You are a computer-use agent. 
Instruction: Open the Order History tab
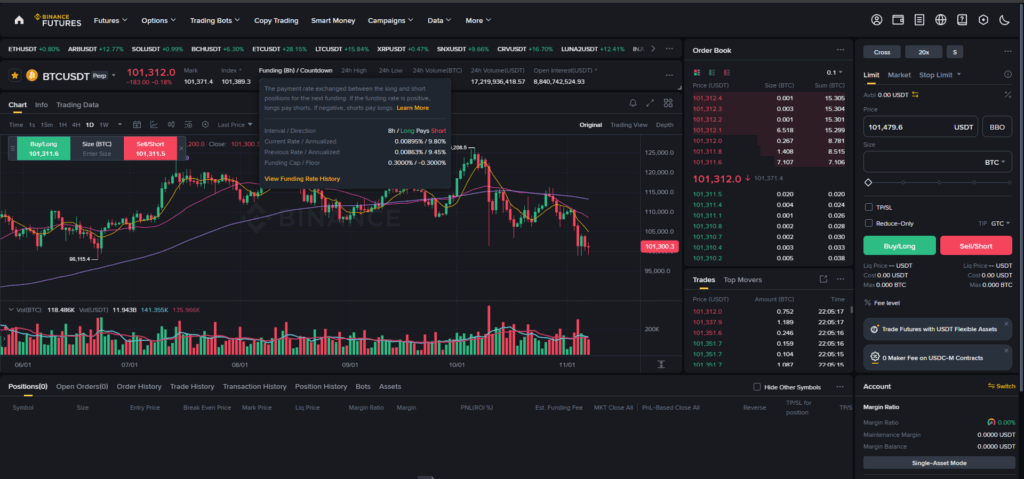coord(138,386)
